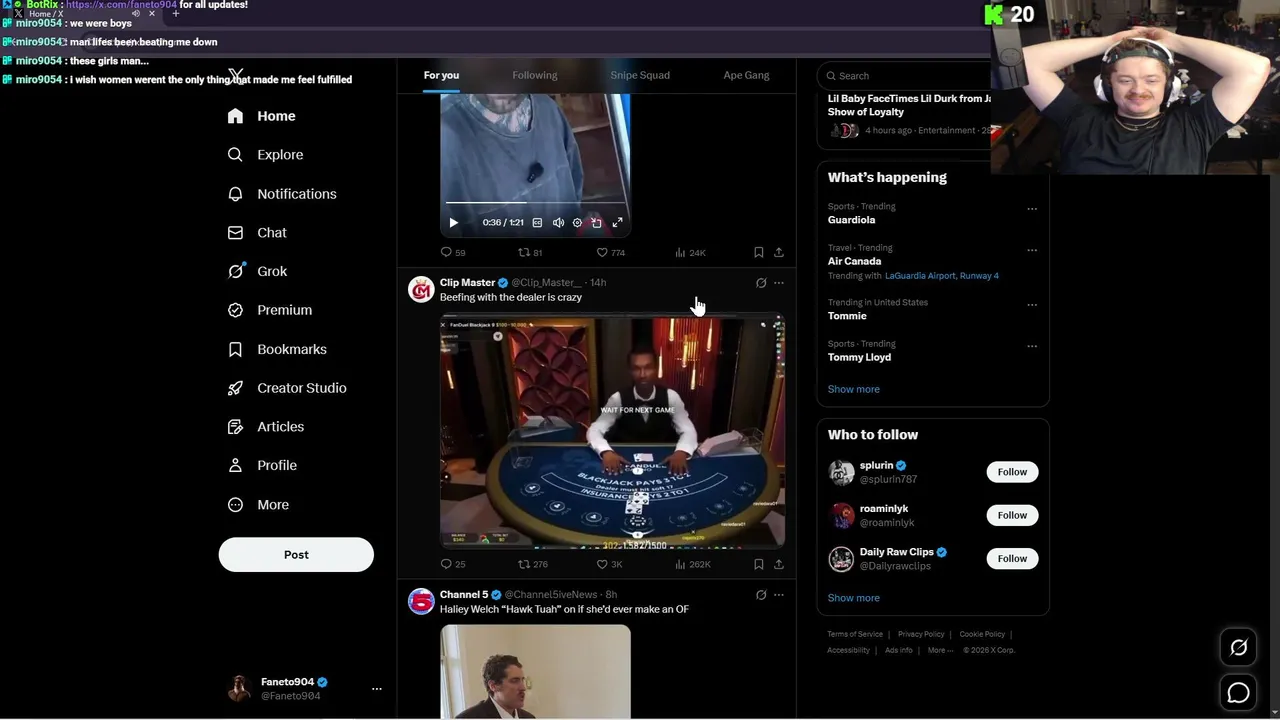This screenshot has width=1280, height=720.
Task: Open more options on Clip Master post
Action: pyautogui.click(x=779, y=283)
